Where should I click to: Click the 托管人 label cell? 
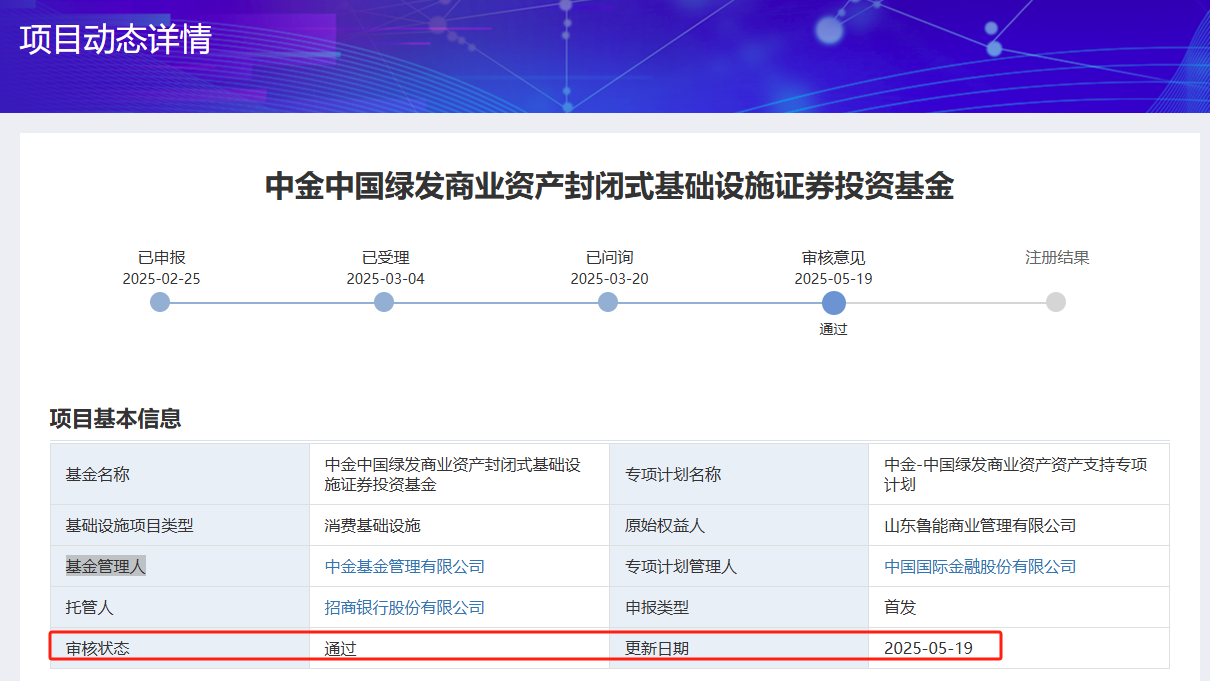click(180, 607)
